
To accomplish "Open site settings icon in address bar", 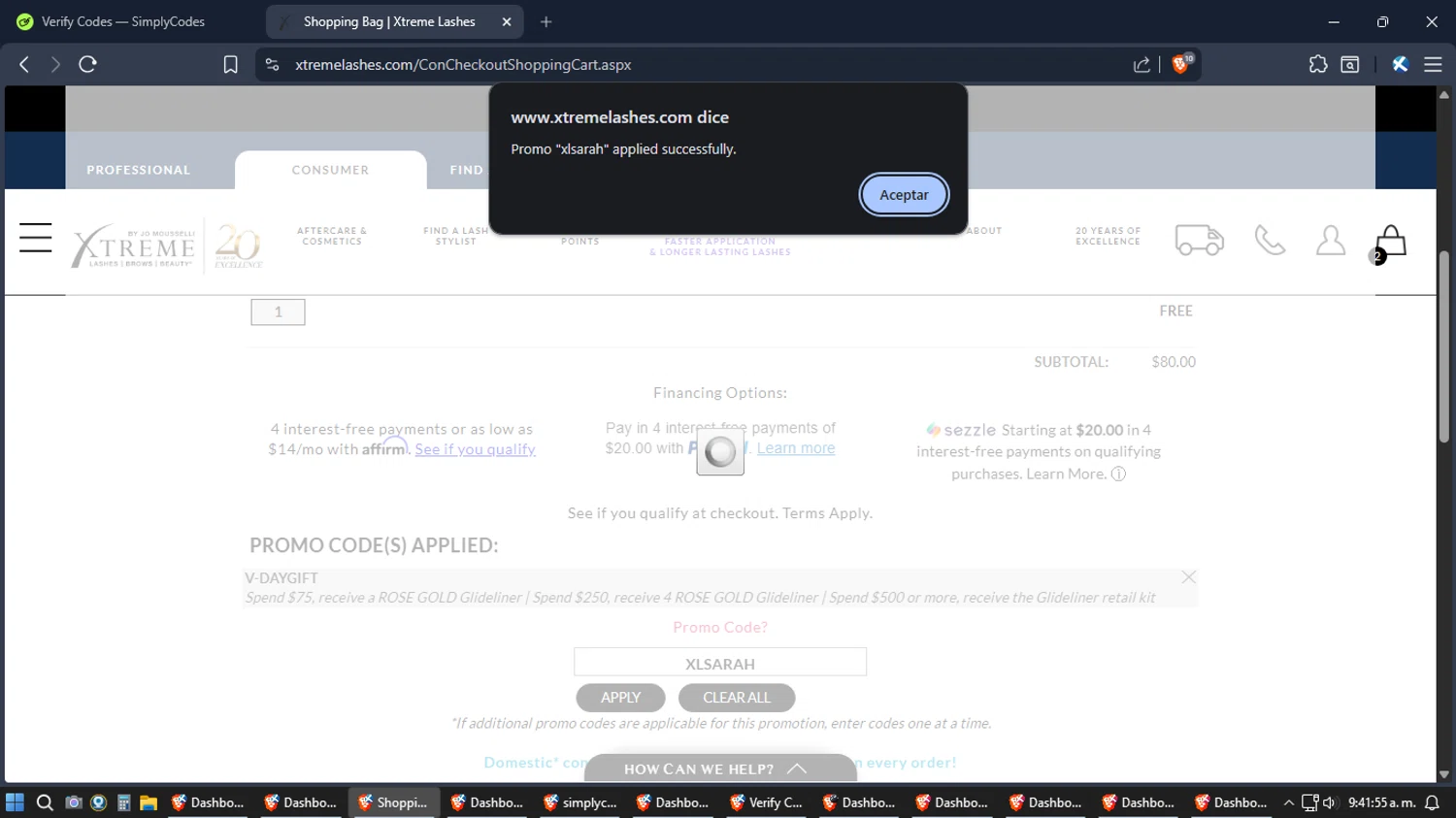I will point(273,64).
